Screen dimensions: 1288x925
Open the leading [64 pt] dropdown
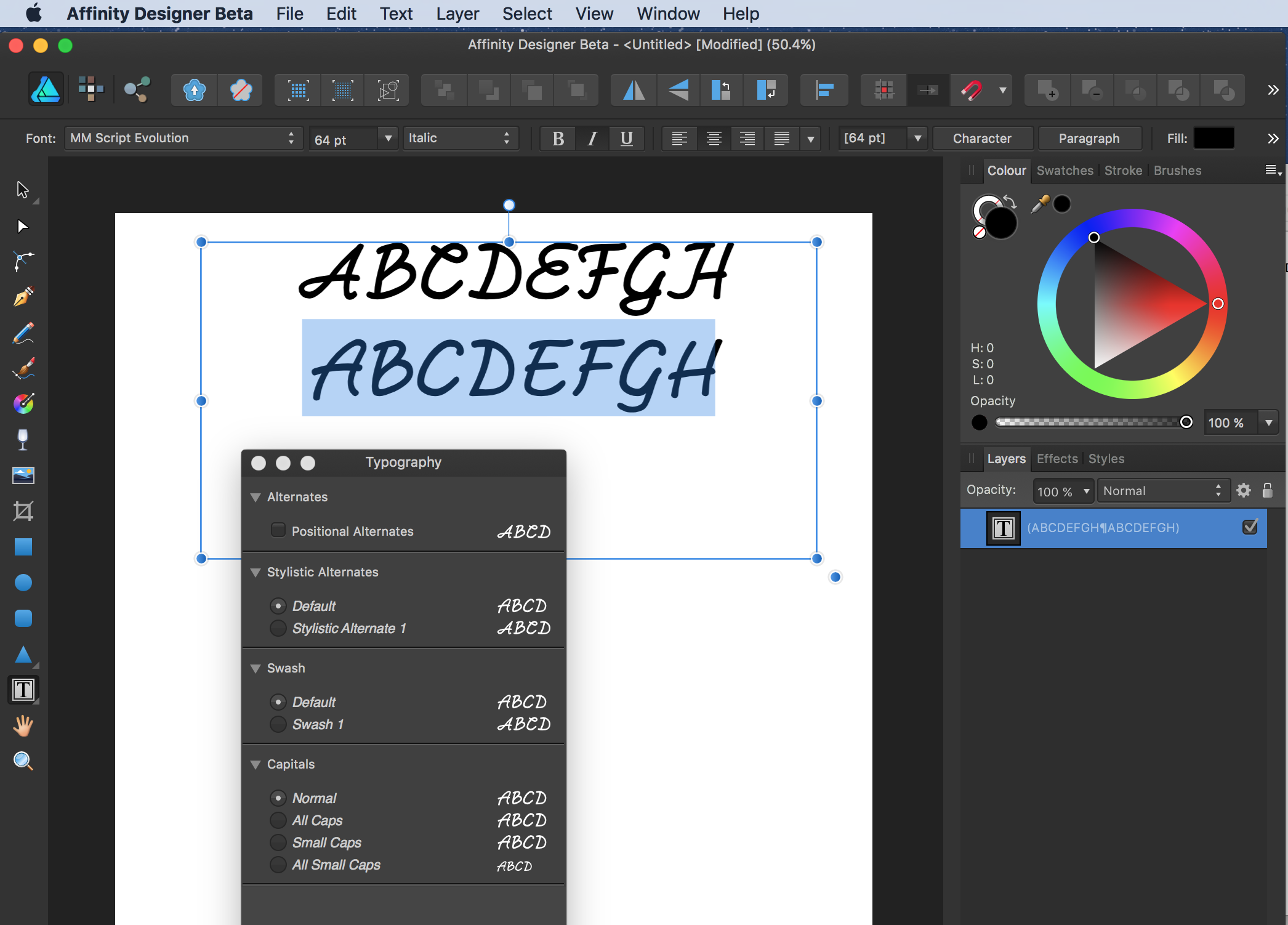tap(917, 139)
